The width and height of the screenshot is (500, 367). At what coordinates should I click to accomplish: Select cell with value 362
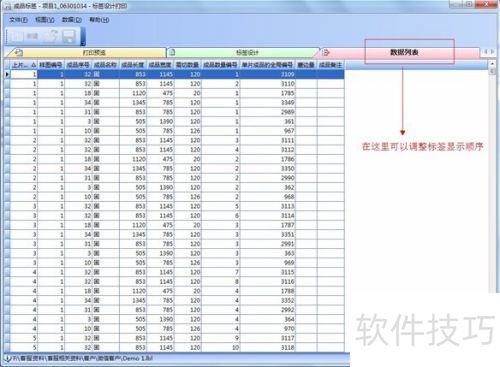click(x=268, y=187)
